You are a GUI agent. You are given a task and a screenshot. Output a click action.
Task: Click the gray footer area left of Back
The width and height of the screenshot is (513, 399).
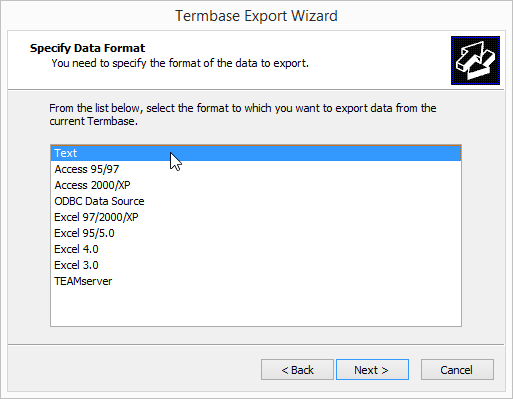point(133,369)
